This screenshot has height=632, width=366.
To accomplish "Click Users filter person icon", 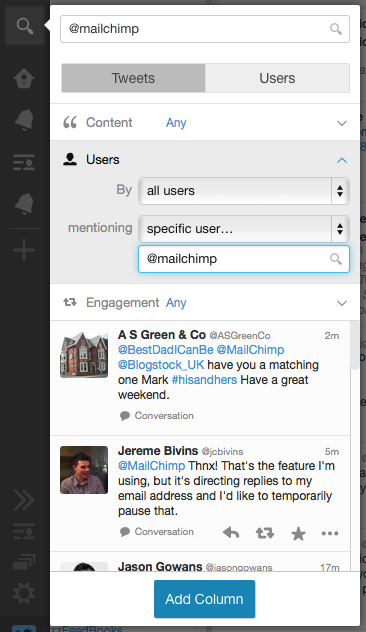I will 70,159.
